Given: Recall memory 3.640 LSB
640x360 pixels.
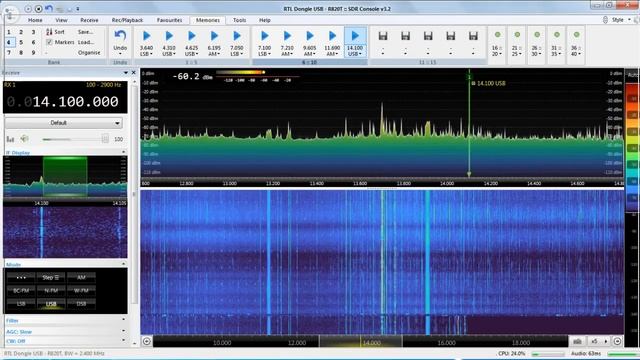Looking at the screenshot, I should click(147, 42).
